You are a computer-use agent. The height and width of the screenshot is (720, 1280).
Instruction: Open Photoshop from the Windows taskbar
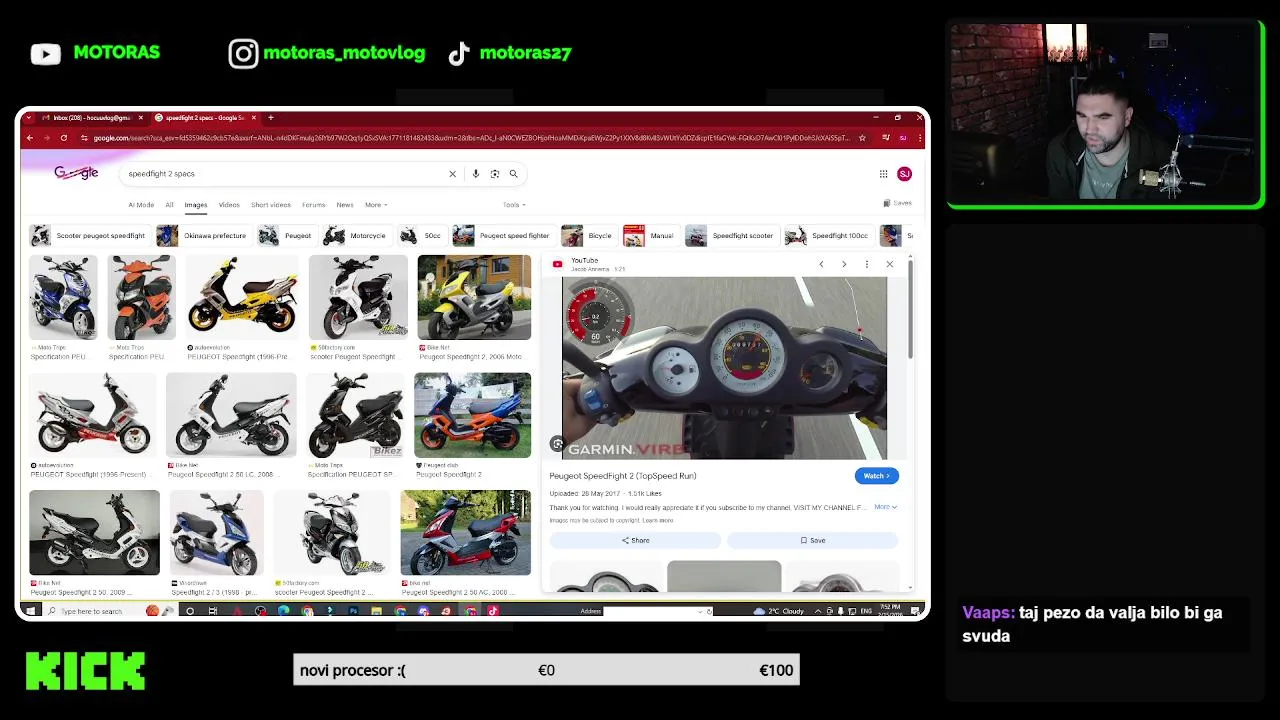coord(353,611)
